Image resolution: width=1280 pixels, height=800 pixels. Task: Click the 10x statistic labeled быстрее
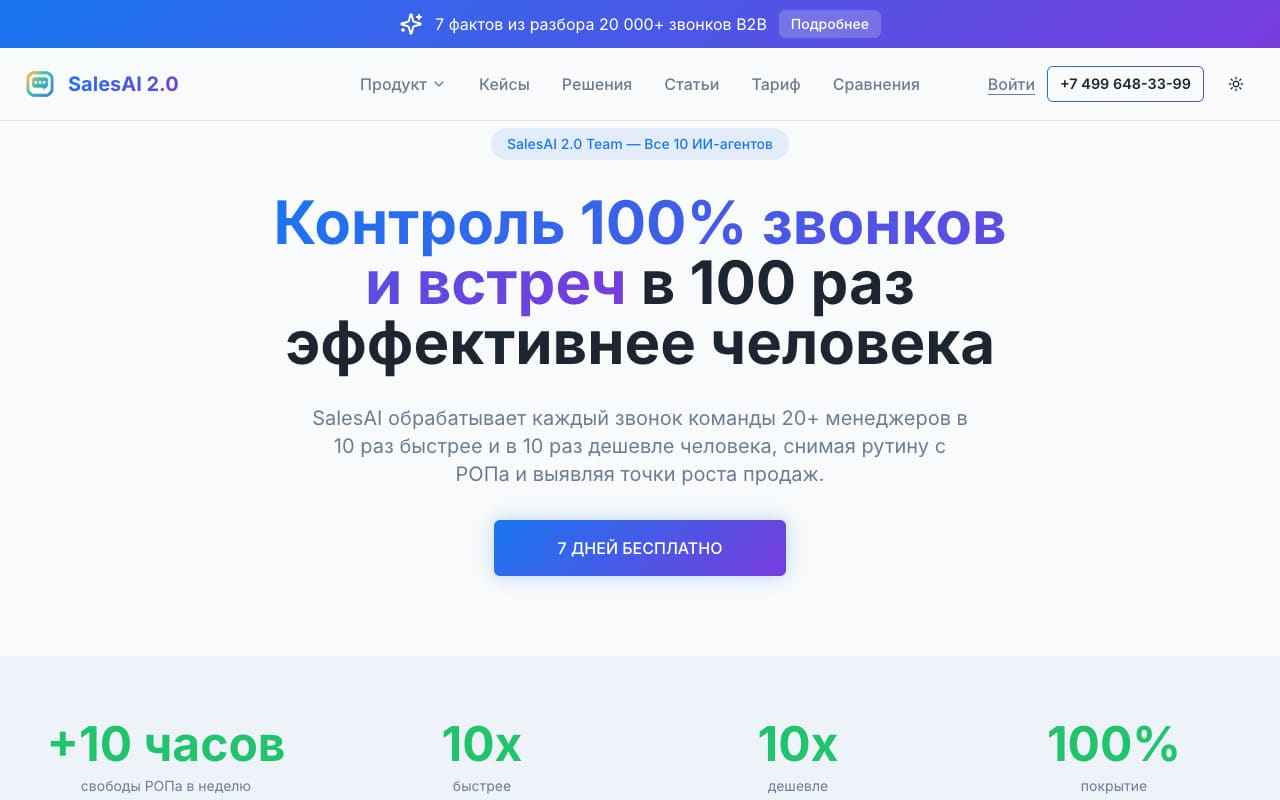482,743
